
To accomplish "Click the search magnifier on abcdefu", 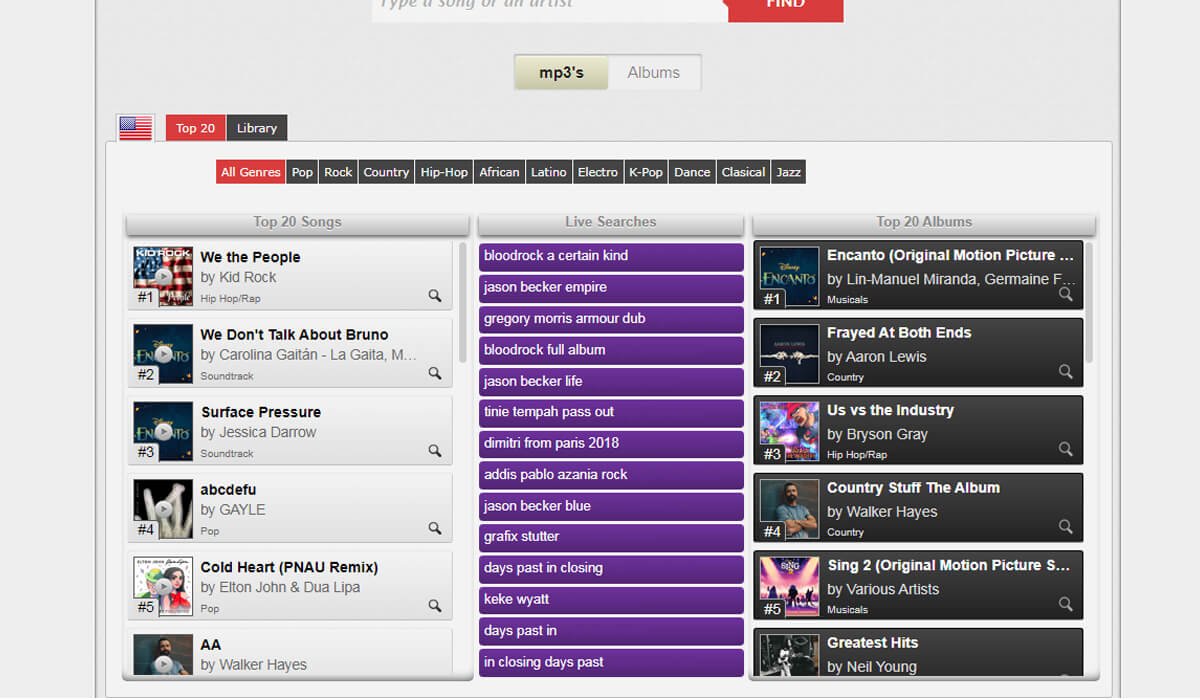I will [434, 529].
